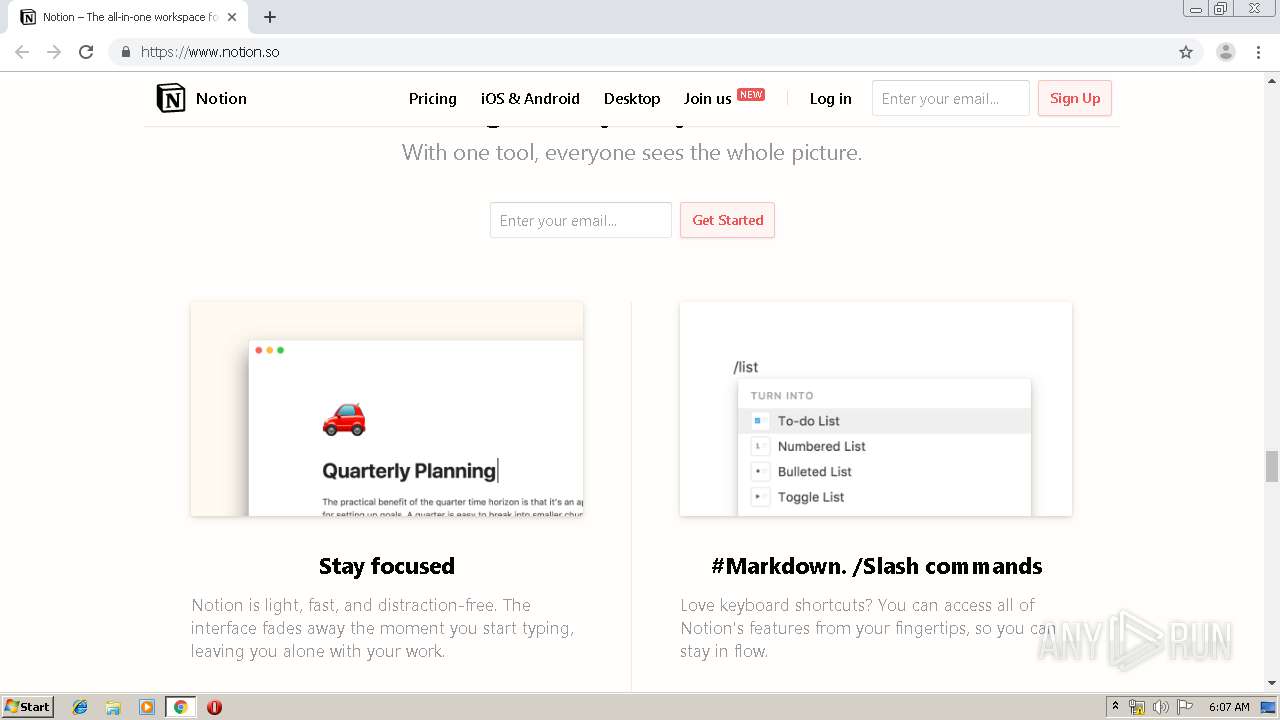Click the browser forward arrow
This screenshot has height=720, width=1280.
[x=54, y=52]
